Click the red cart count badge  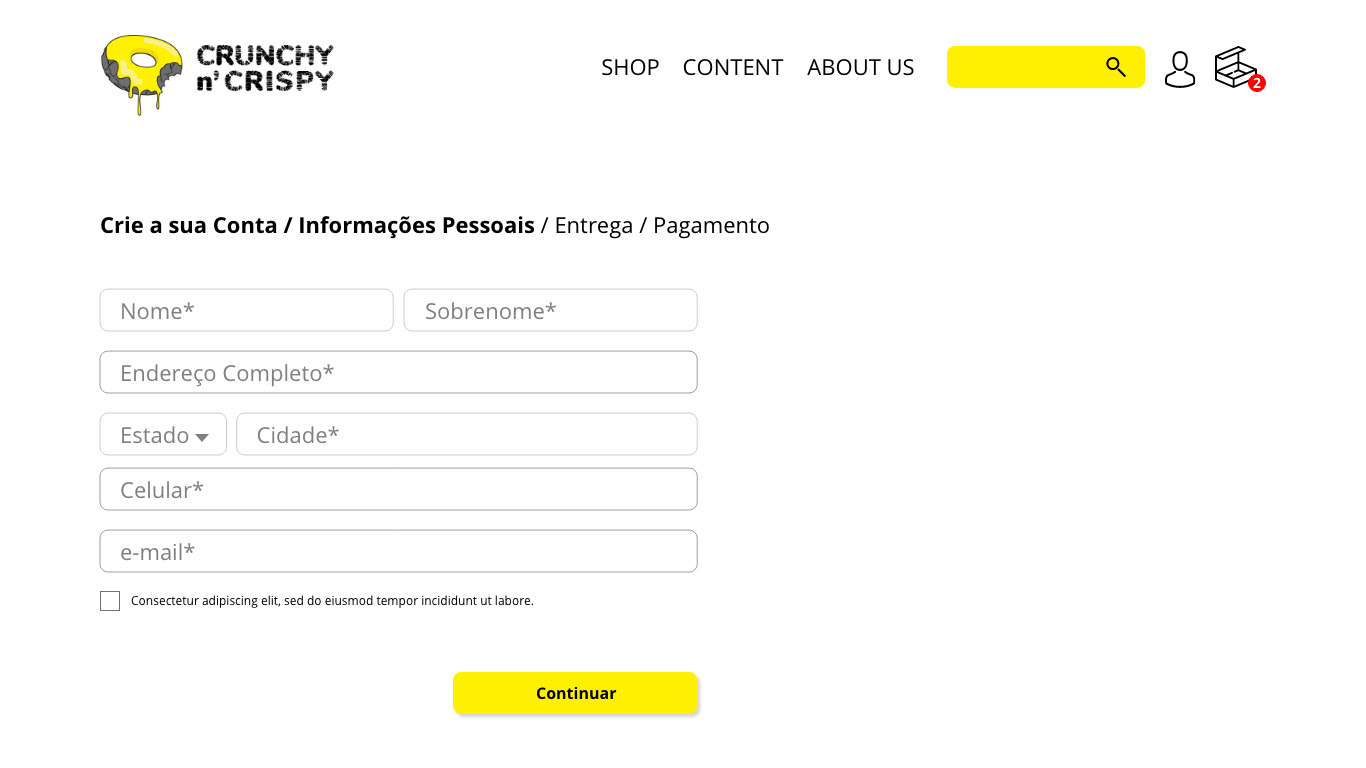[1257, 83]
